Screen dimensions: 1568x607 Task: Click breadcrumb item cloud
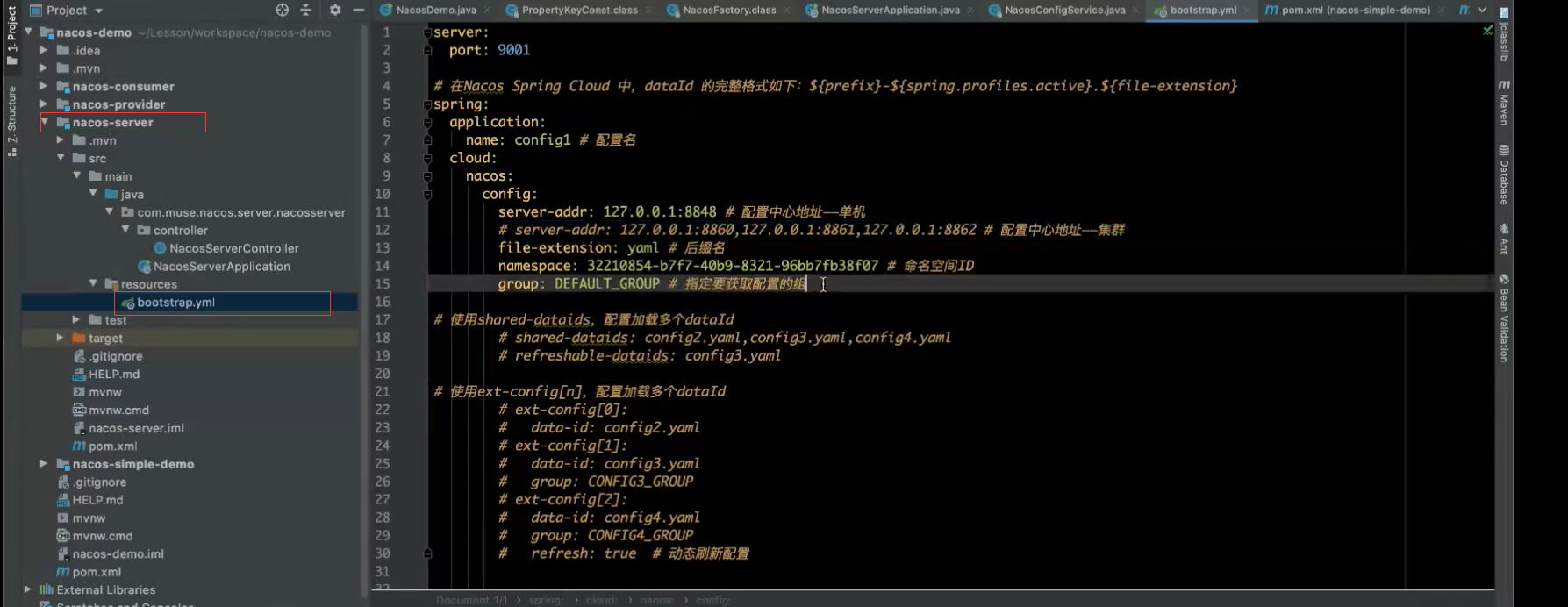pos(602,600)
